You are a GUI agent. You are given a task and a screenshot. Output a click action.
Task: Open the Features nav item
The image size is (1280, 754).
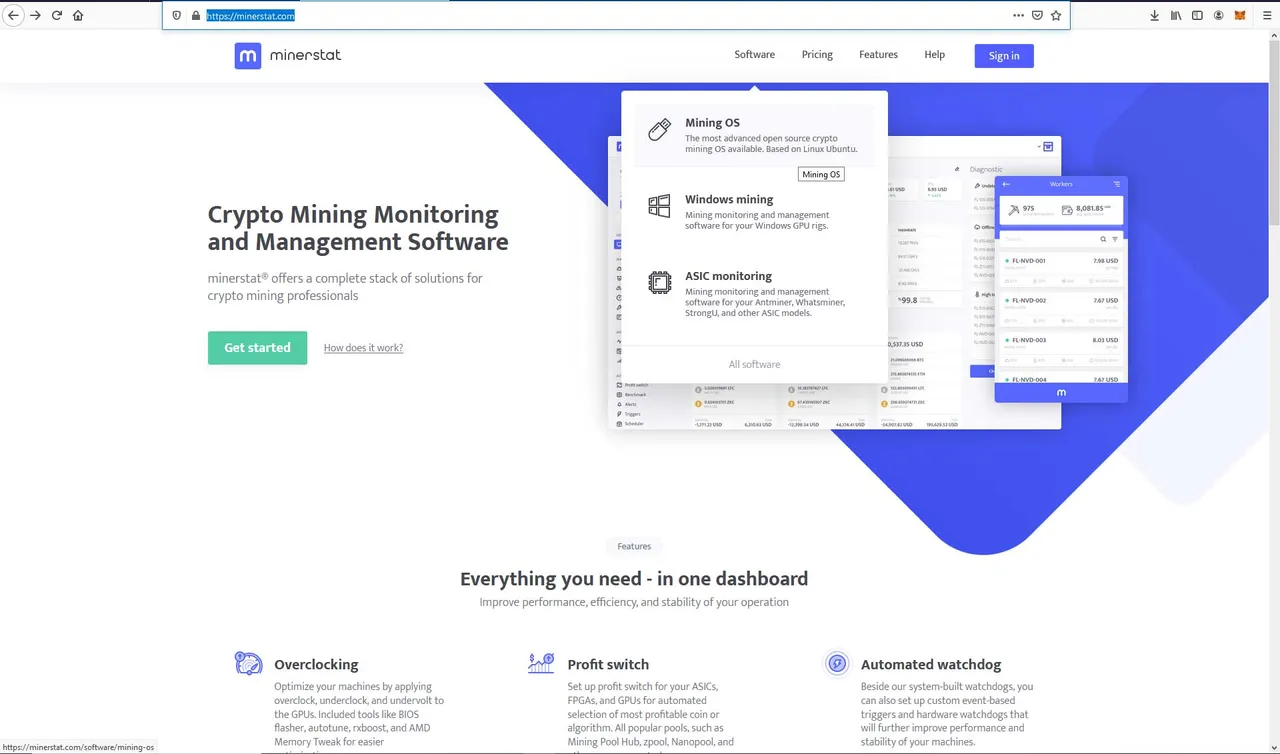(x=878, y=55)
